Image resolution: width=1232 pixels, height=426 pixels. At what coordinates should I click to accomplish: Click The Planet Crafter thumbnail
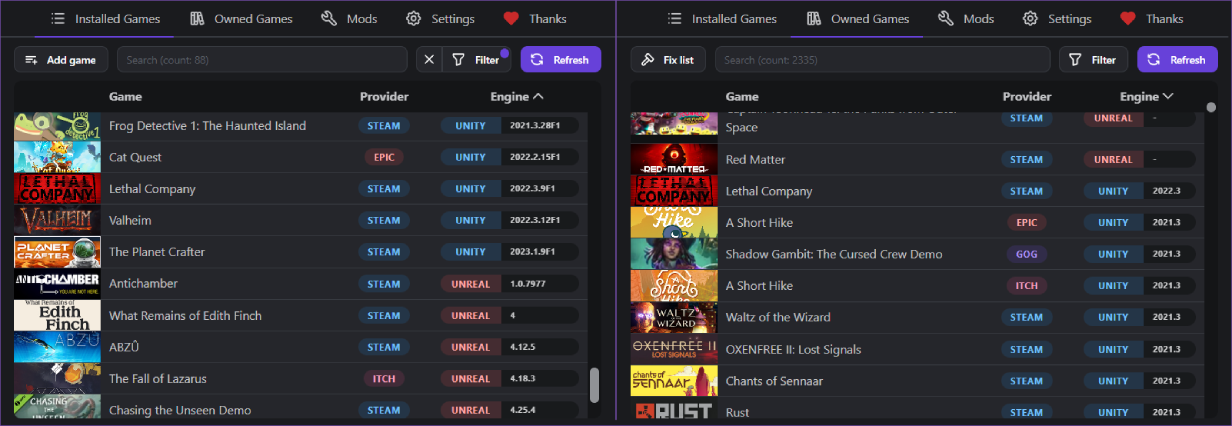point(57,252)
